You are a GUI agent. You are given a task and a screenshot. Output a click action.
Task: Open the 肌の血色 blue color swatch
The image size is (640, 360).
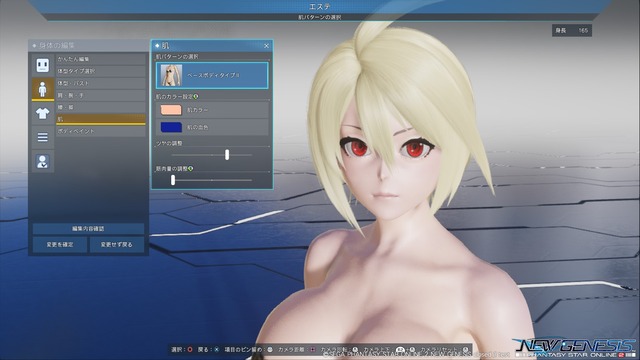(x=171, y=127)
